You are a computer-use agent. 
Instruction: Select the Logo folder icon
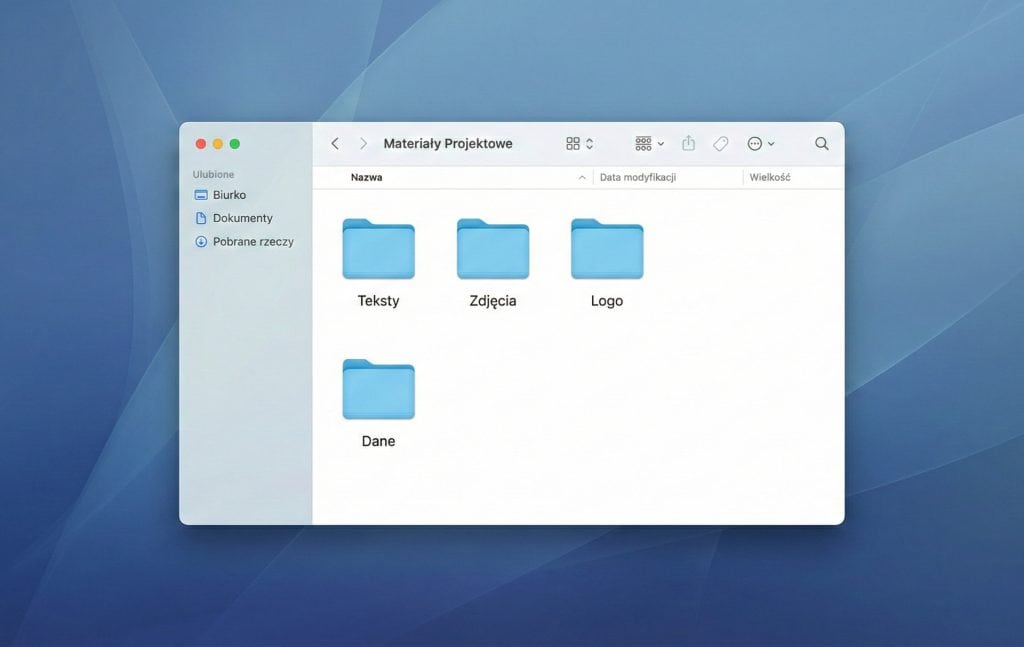(607, 250)
